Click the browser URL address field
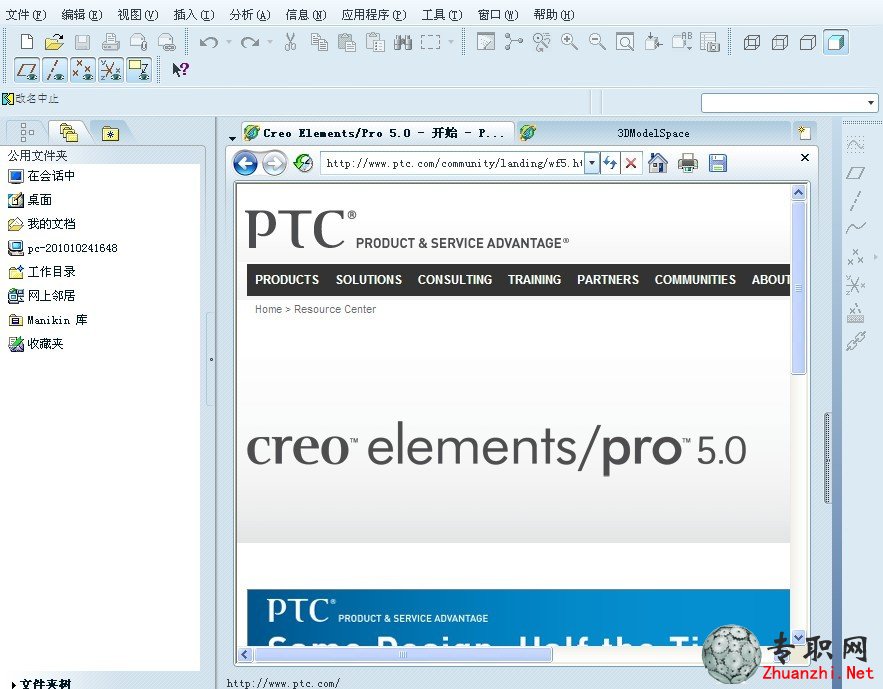Screen dimensions: 883x689 453,163
